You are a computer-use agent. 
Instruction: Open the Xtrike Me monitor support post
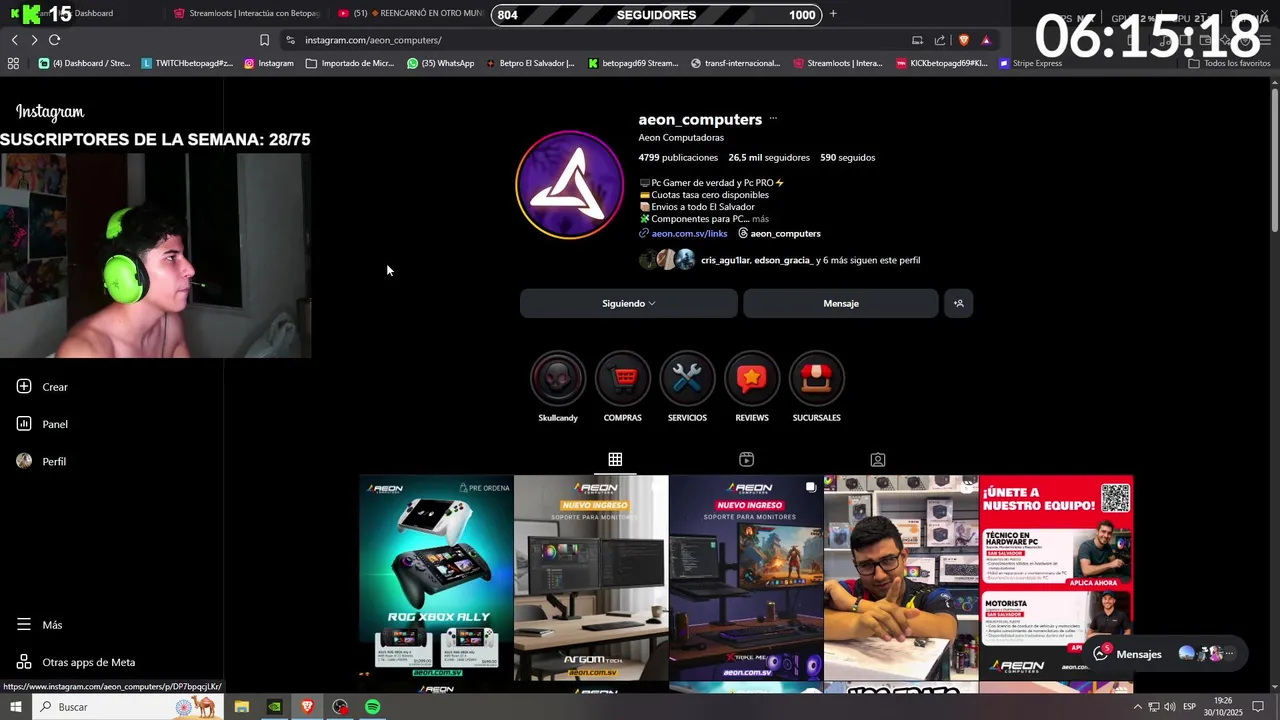746,578
